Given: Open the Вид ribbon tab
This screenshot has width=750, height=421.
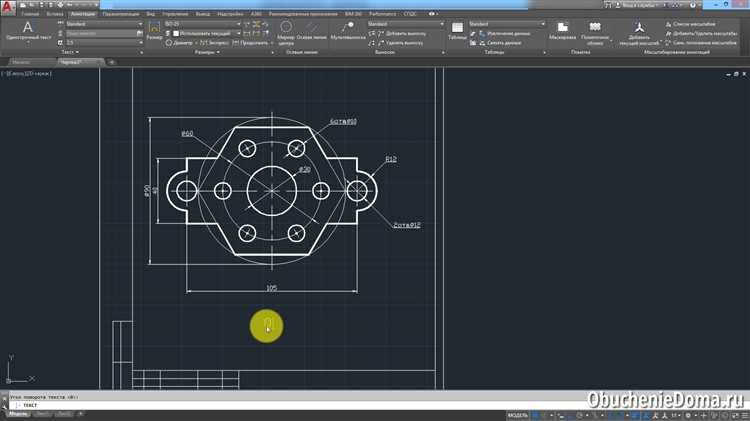Looking at the screenshot, I should [x=150, y=14].
